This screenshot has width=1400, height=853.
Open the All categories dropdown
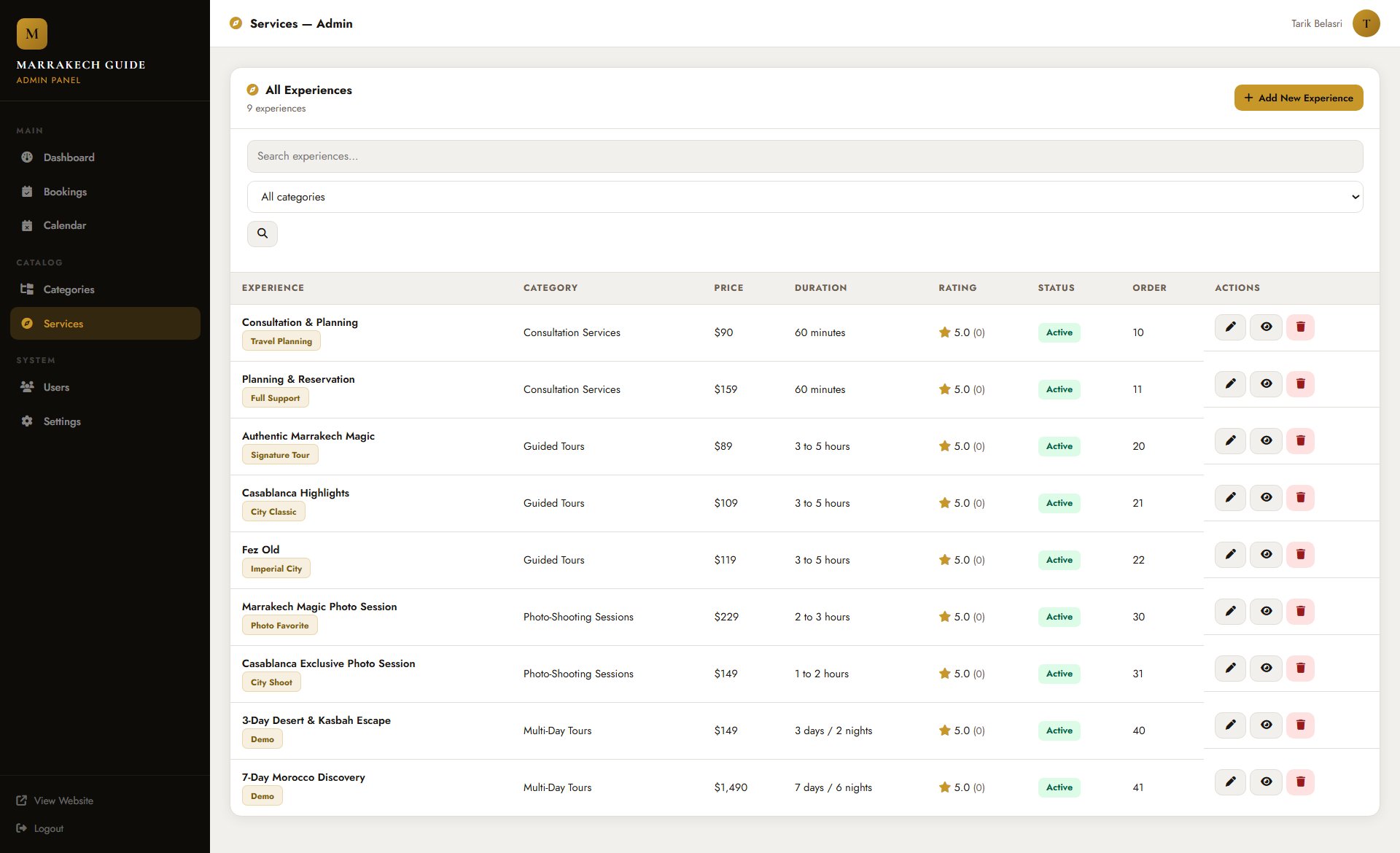[804, 197]
